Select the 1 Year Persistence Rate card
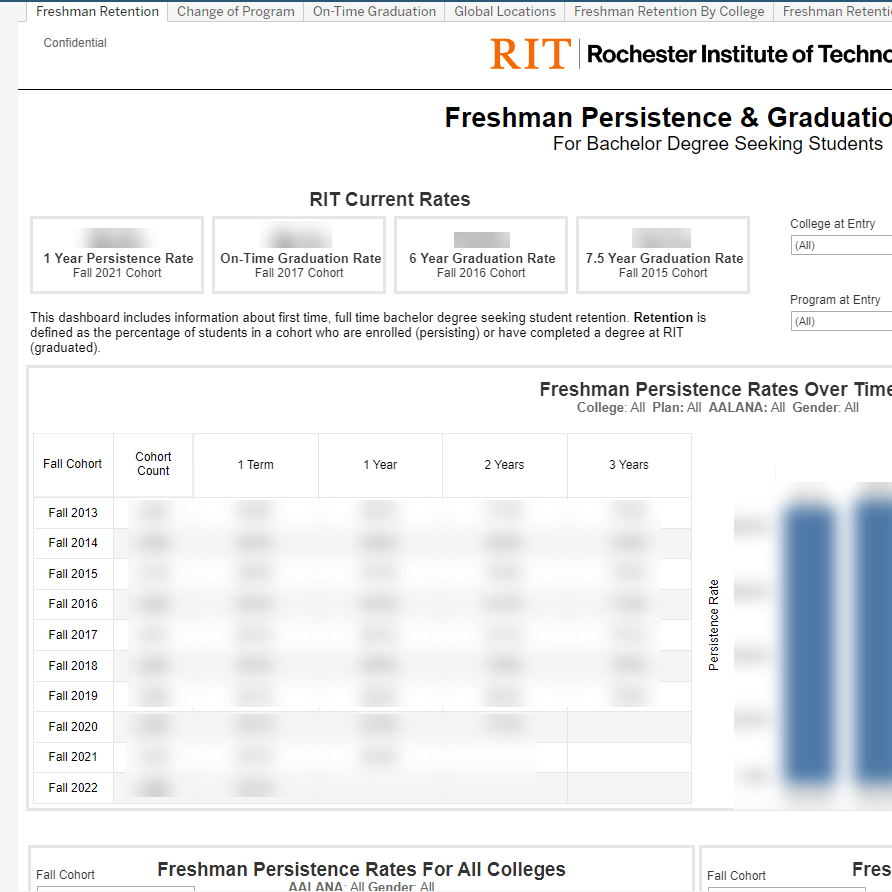892x892 pixels. [118, 256]
